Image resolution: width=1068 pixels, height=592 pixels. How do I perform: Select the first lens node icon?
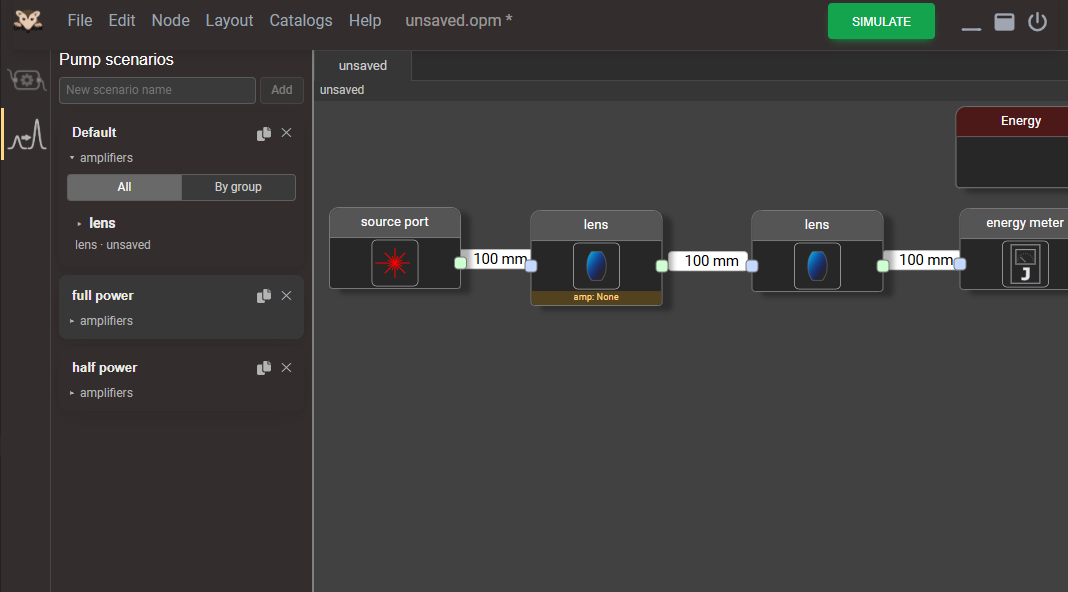tap(596, 266)
